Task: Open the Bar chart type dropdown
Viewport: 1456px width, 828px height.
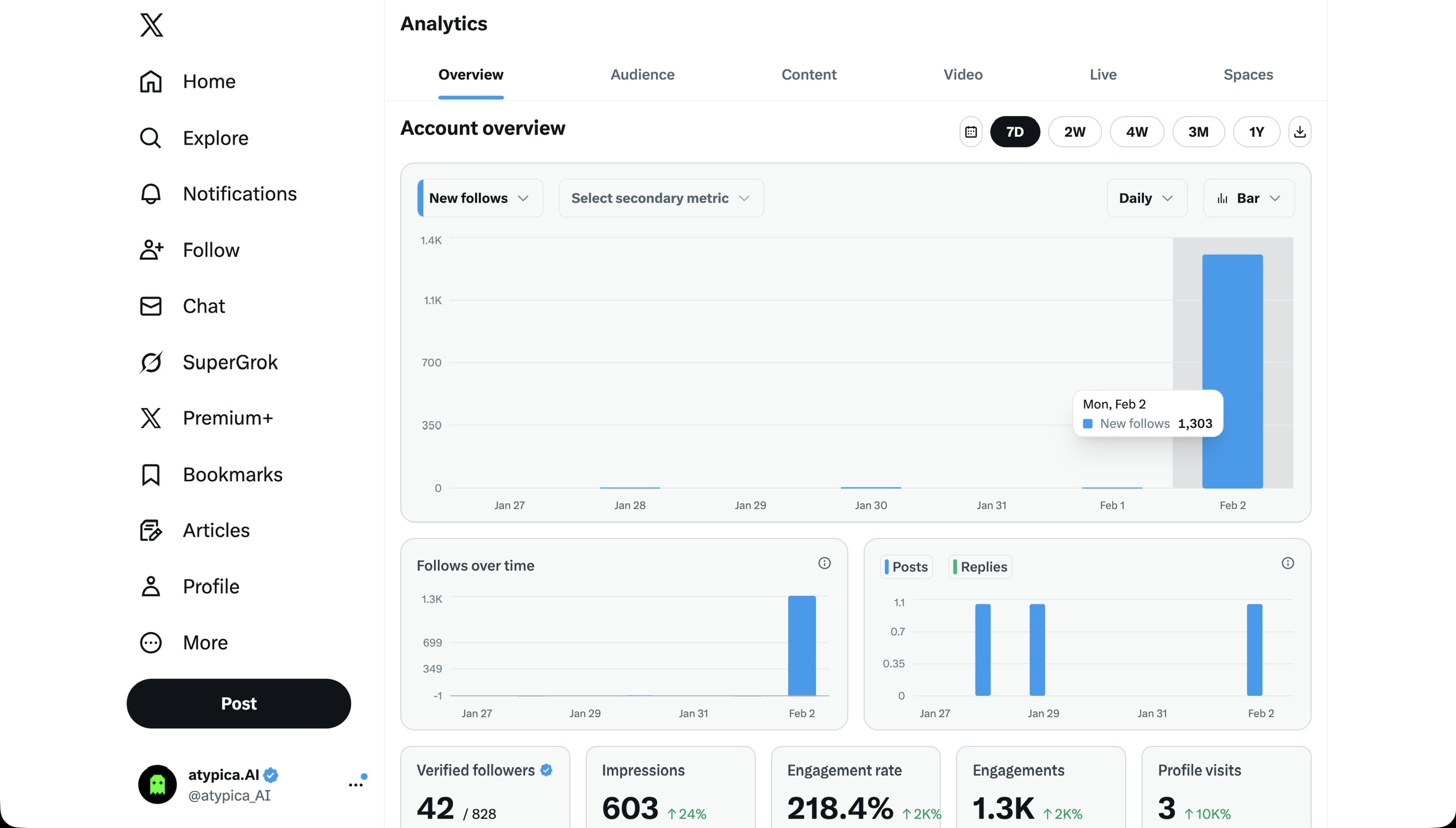Action: click(1248, 198)
